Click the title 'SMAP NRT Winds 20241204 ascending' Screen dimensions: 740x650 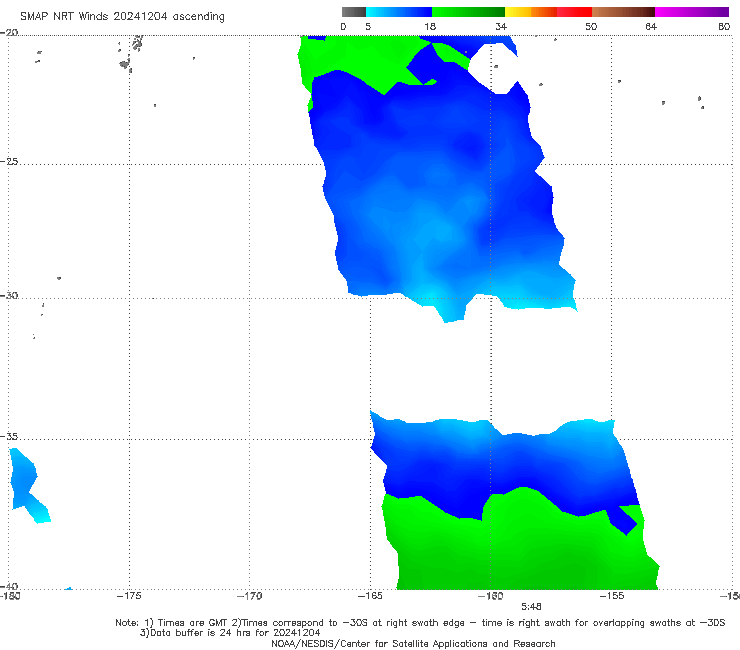(x=122, y=16)
